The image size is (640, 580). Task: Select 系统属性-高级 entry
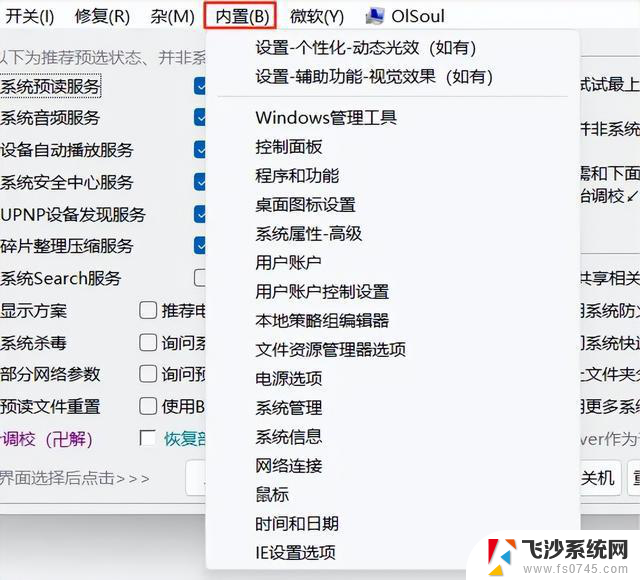[309, 234]
